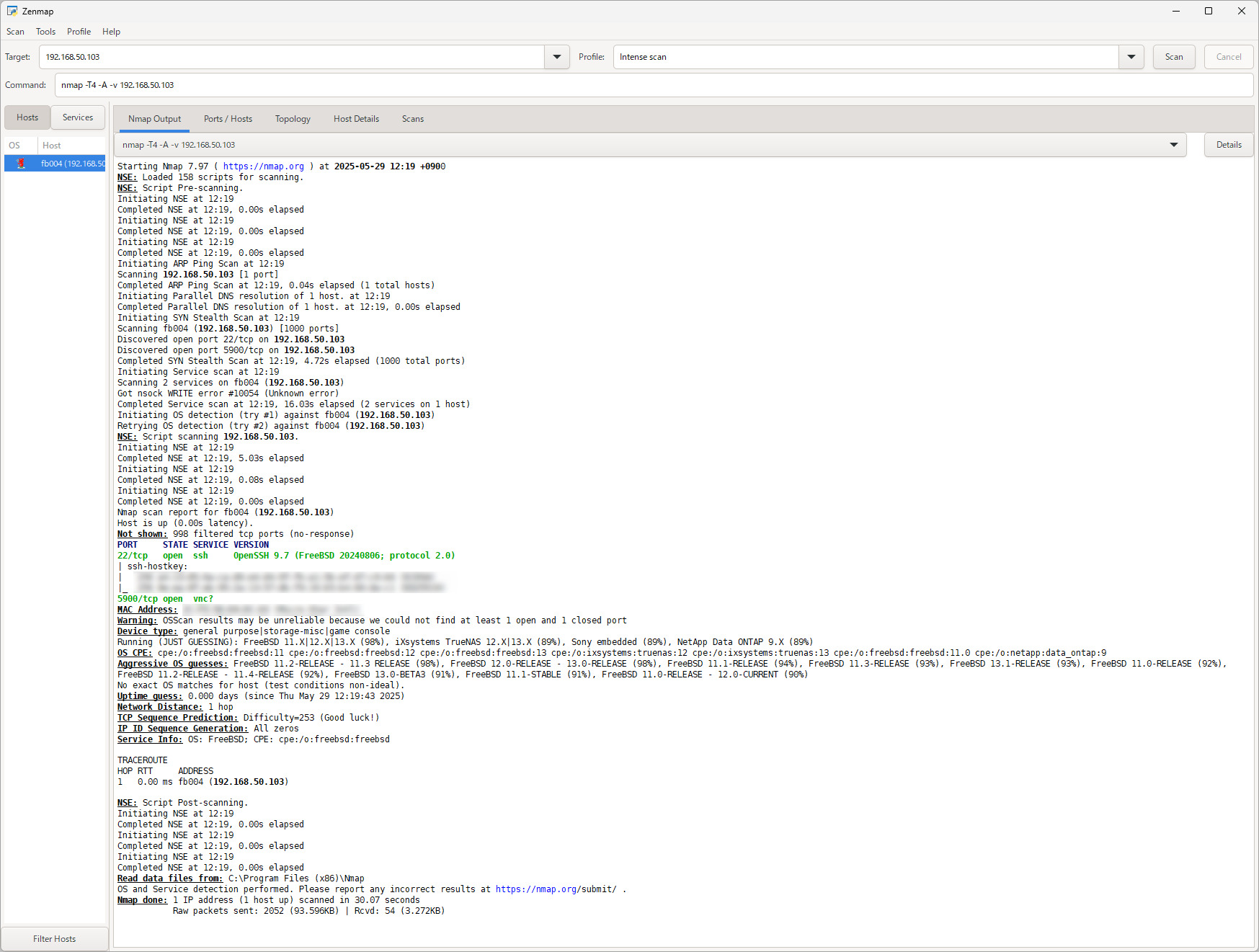The height and width of the screenshot is (952, 1259).
Task: Click the FreeBSD OS icon for fb004
Action: [21, 164]
